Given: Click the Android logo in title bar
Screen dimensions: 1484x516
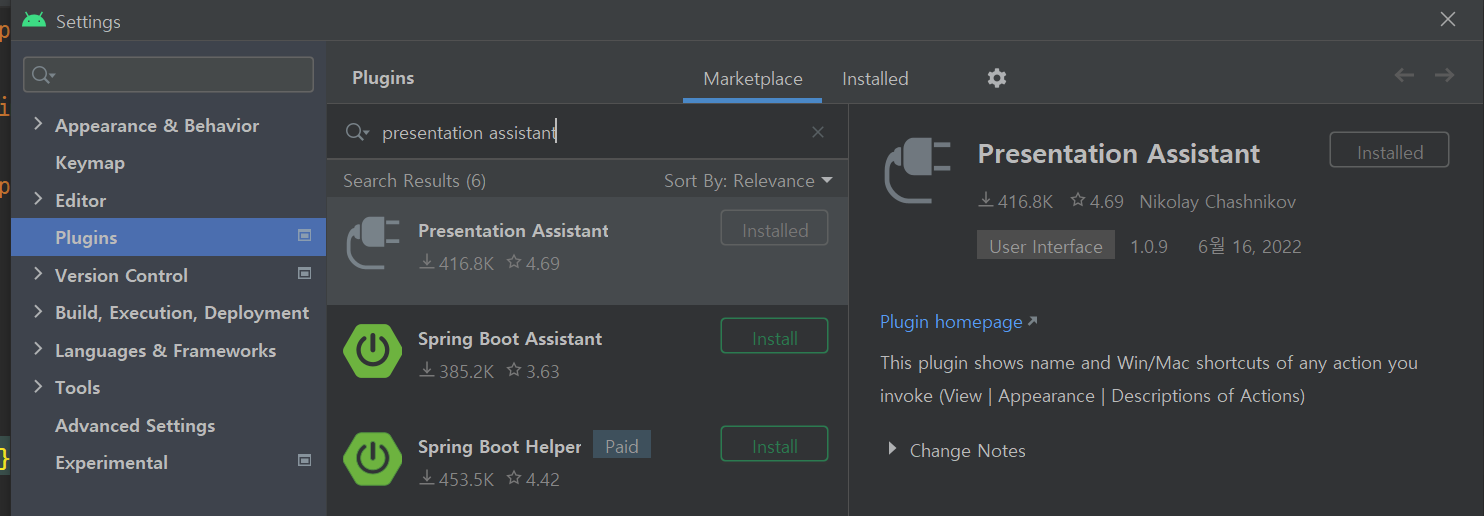Looking at the screenshot, I should [34, 20].
